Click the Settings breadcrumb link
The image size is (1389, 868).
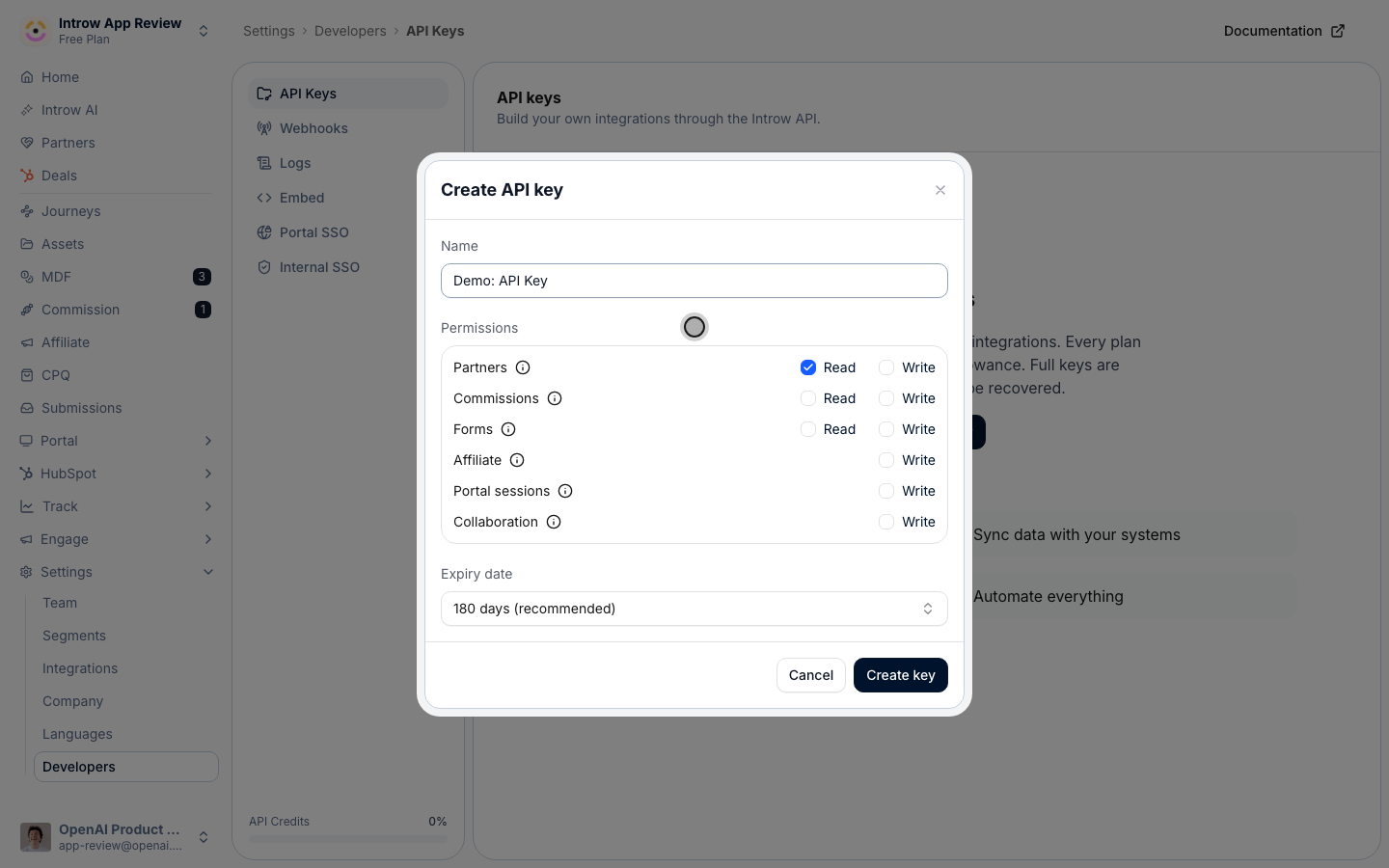click(x=269, y=31)
